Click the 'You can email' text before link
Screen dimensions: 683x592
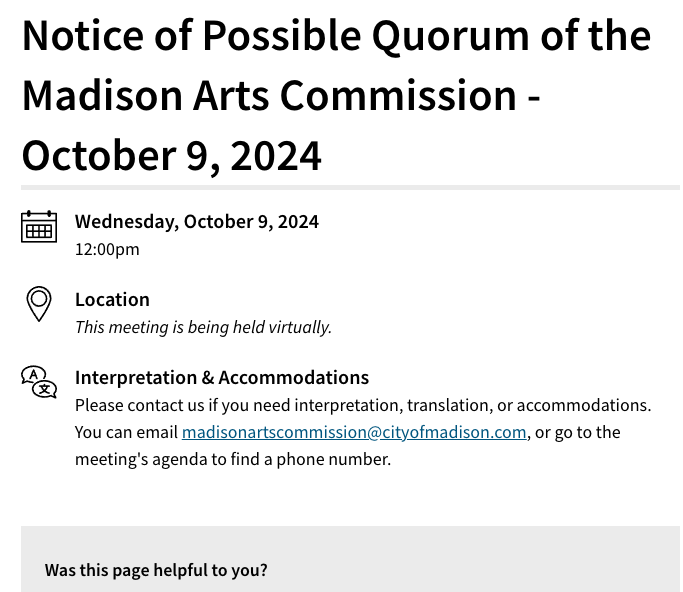tap(126, 432)
